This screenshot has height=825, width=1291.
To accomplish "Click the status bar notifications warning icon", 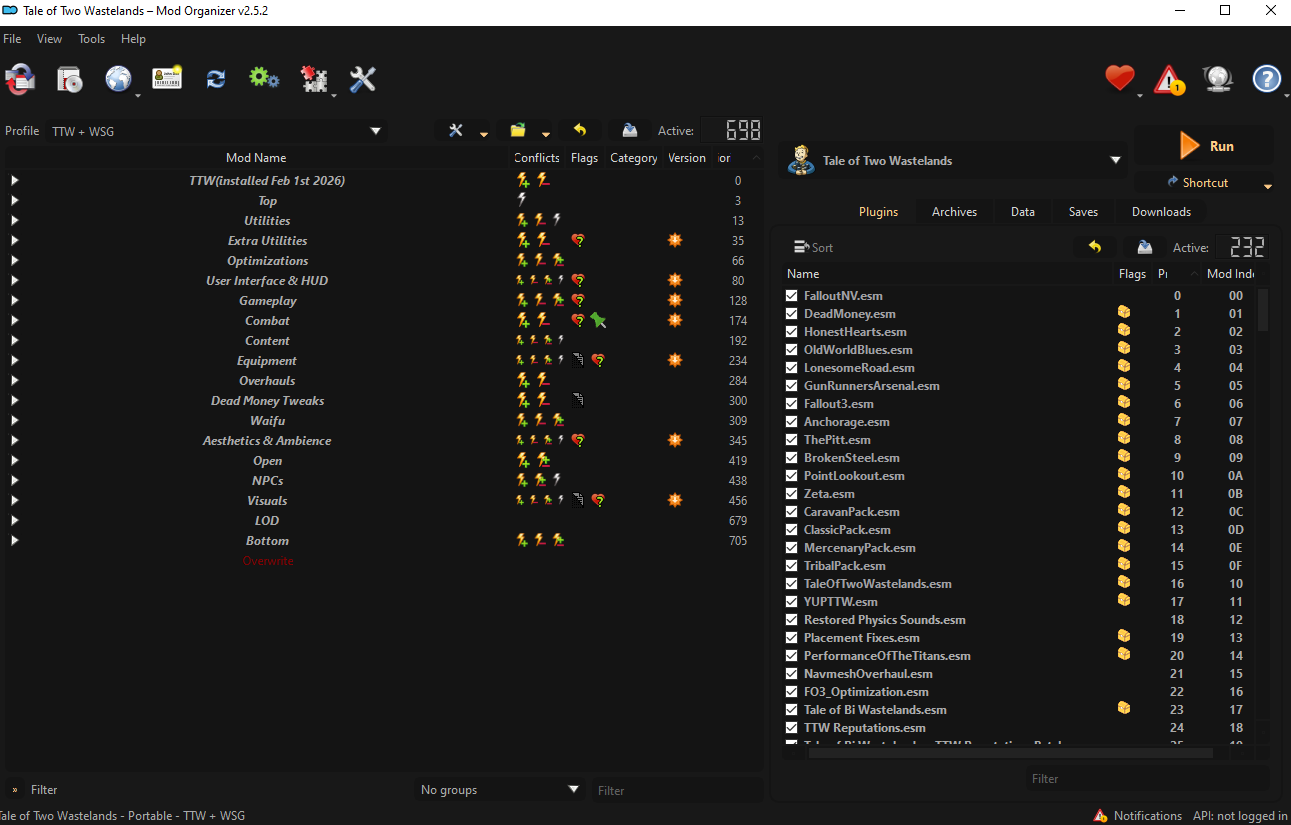I will [x=1101, y=816].
